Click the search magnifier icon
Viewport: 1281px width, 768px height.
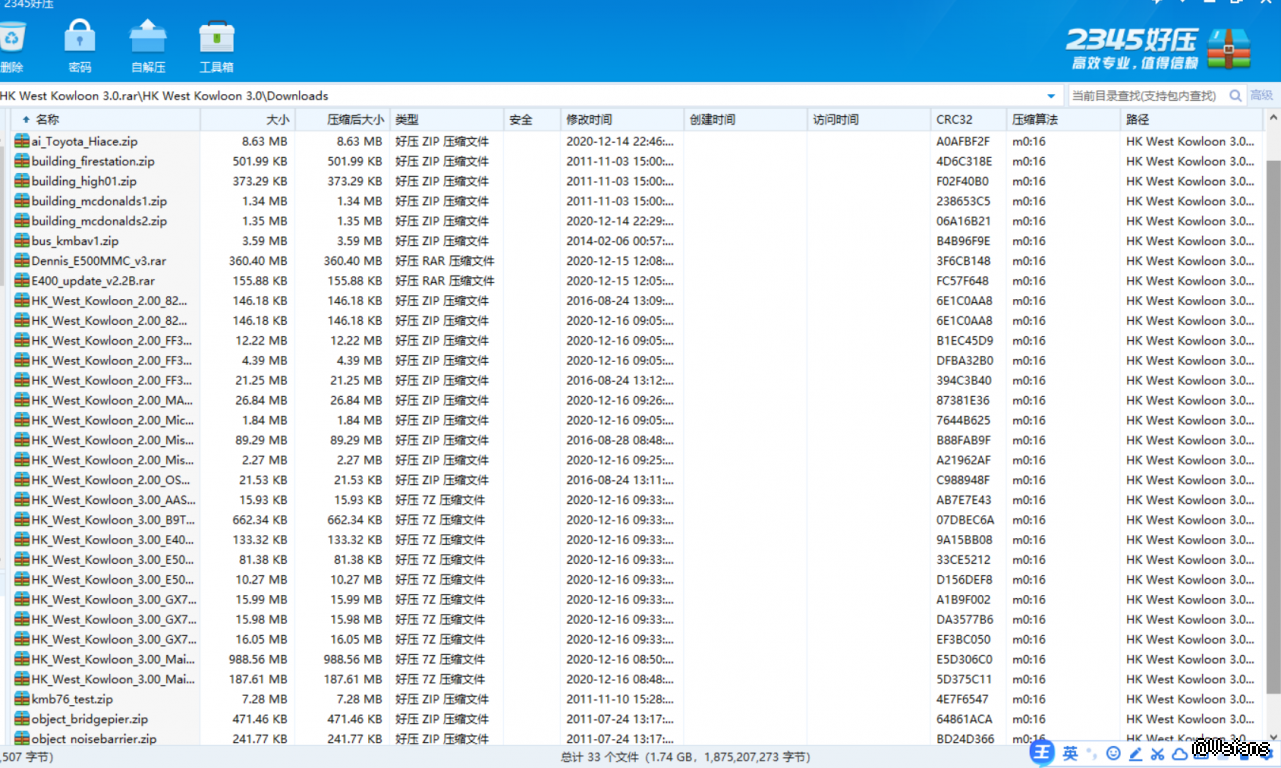point(1236,96)
